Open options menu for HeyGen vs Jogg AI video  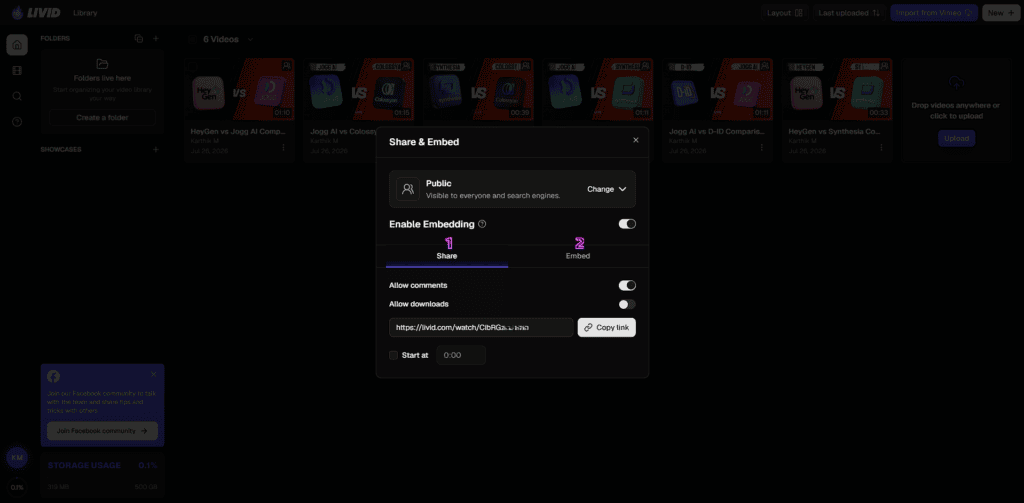283,147
